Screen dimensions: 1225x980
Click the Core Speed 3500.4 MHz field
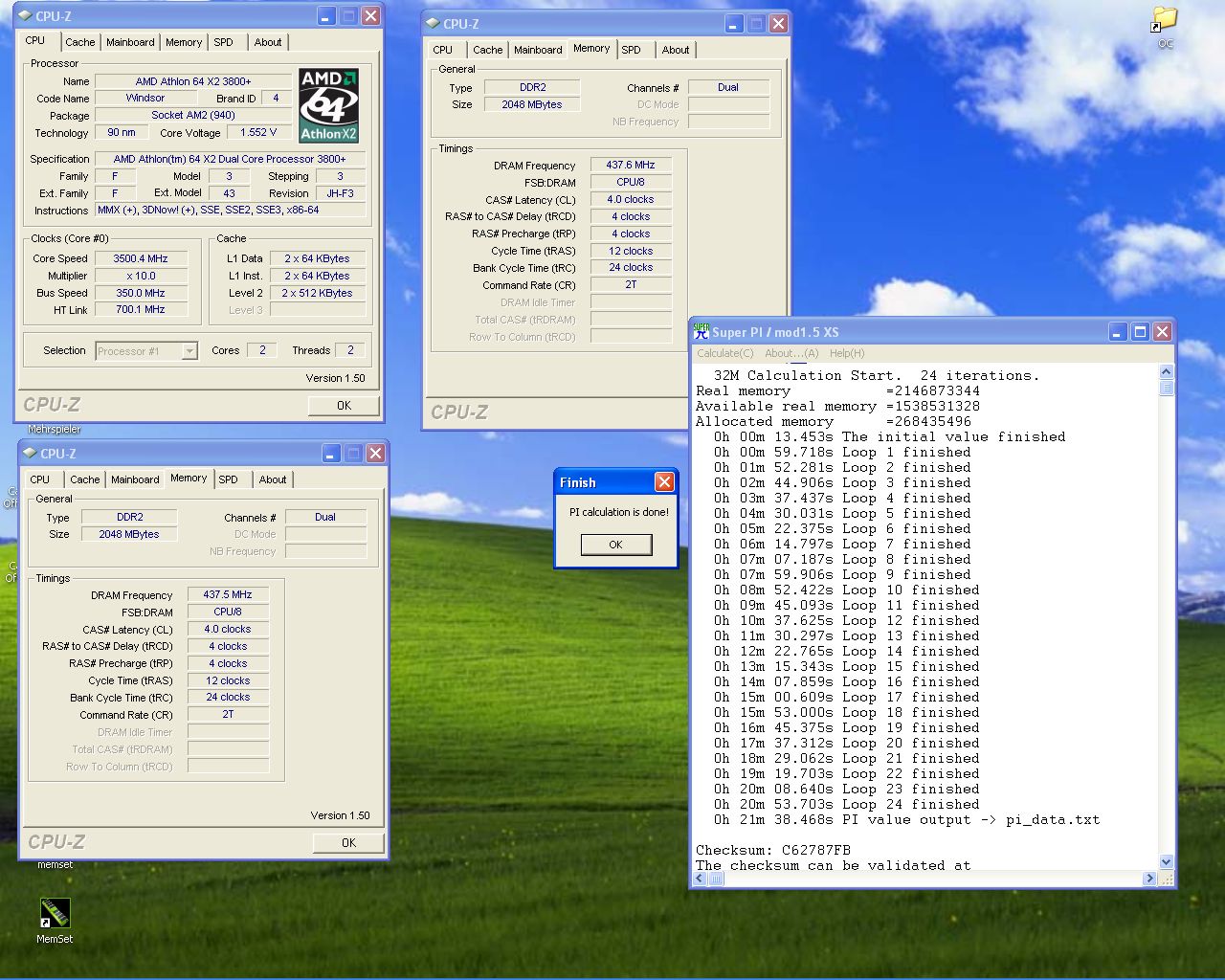(x=141, y=259)
